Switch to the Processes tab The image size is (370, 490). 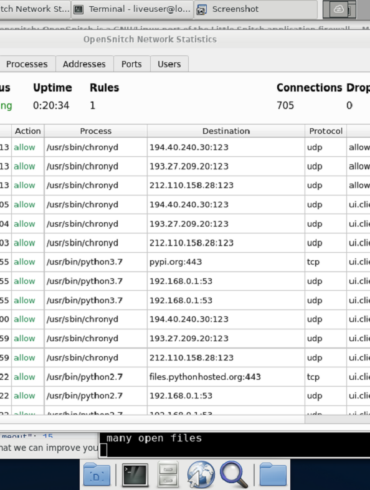pyautogui.click(x=27, y=64)
